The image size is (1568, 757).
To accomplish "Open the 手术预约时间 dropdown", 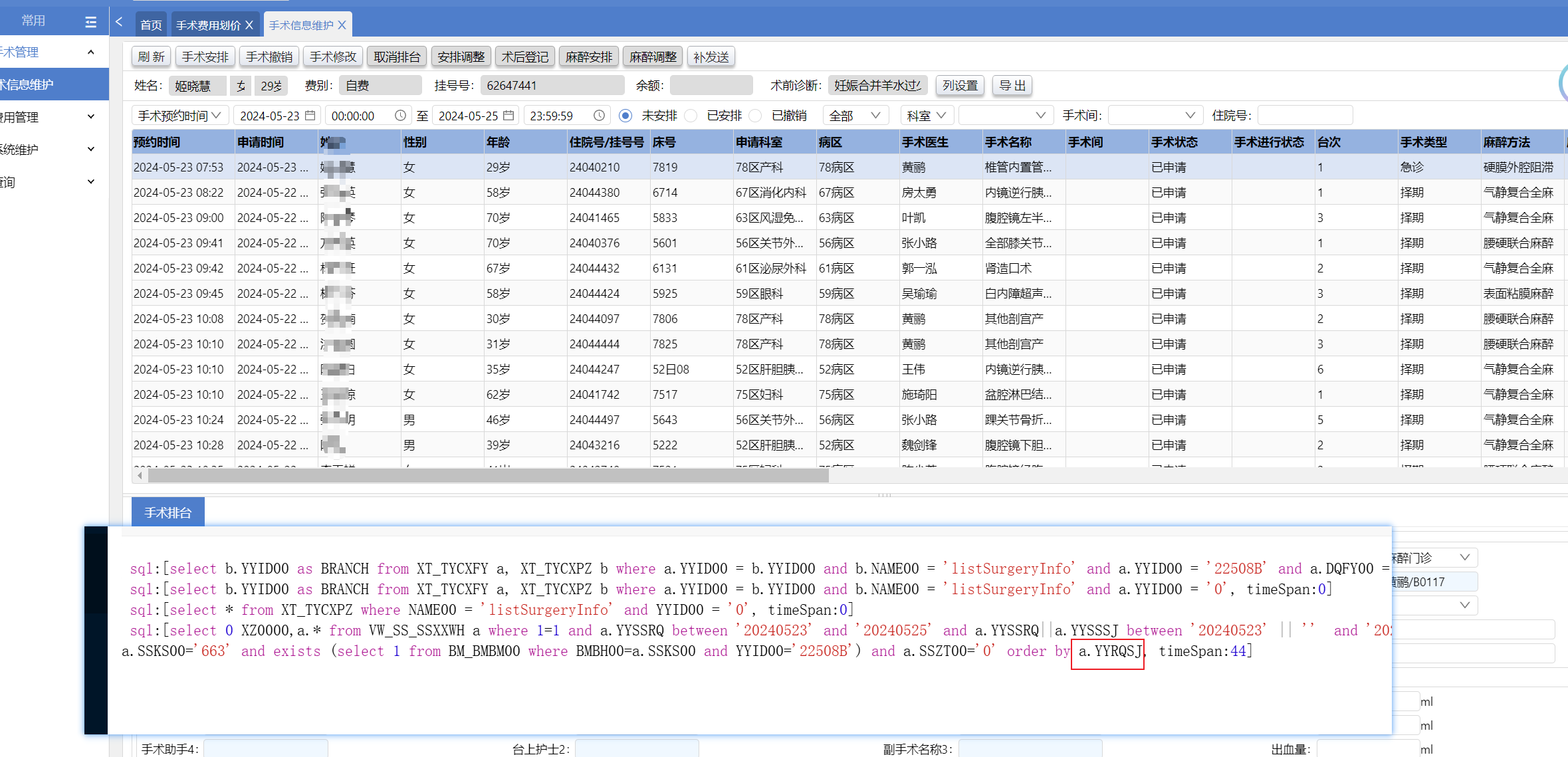I will [179, 116].
